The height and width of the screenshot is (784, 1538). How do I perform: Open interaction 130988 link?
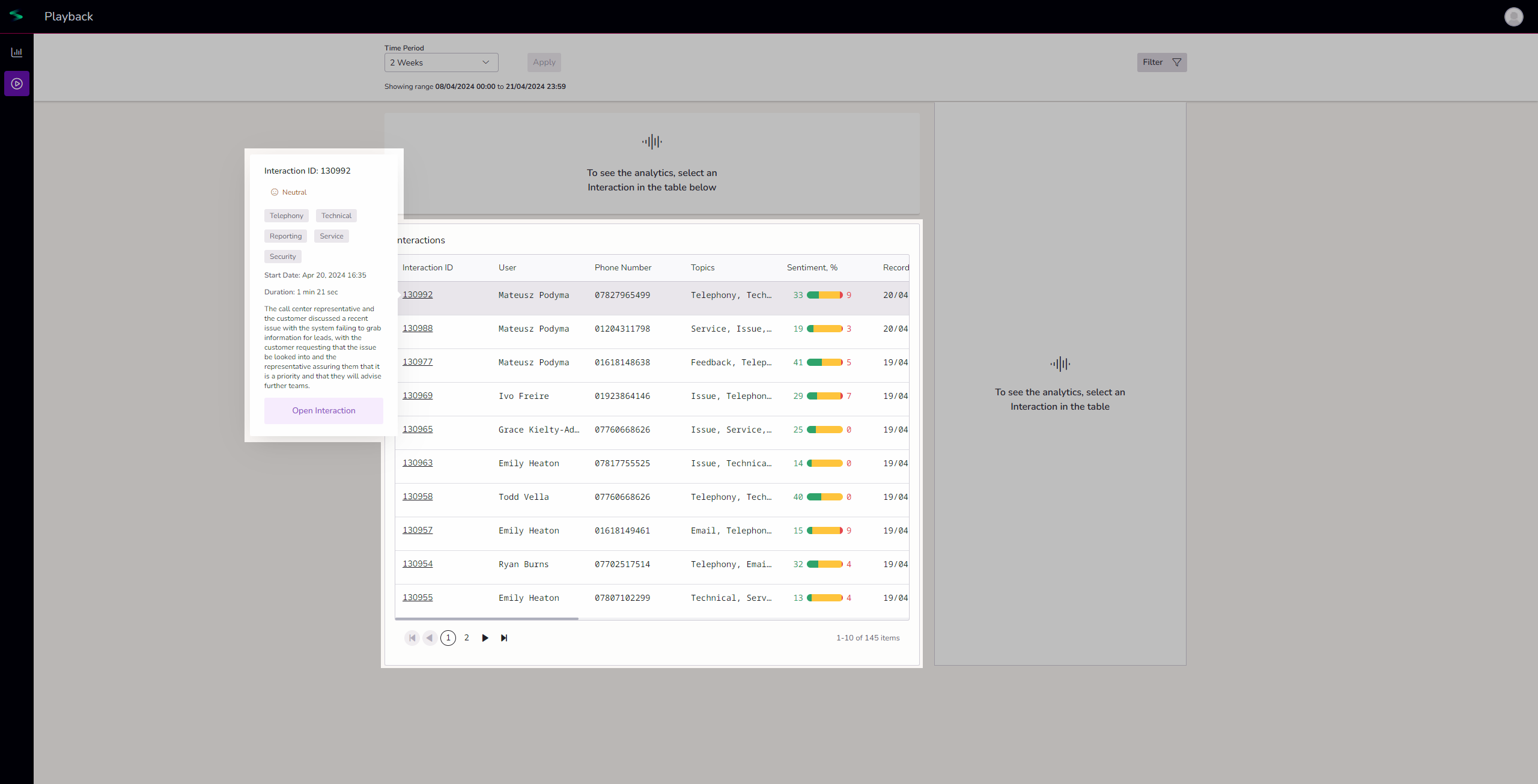pos(418,328)
